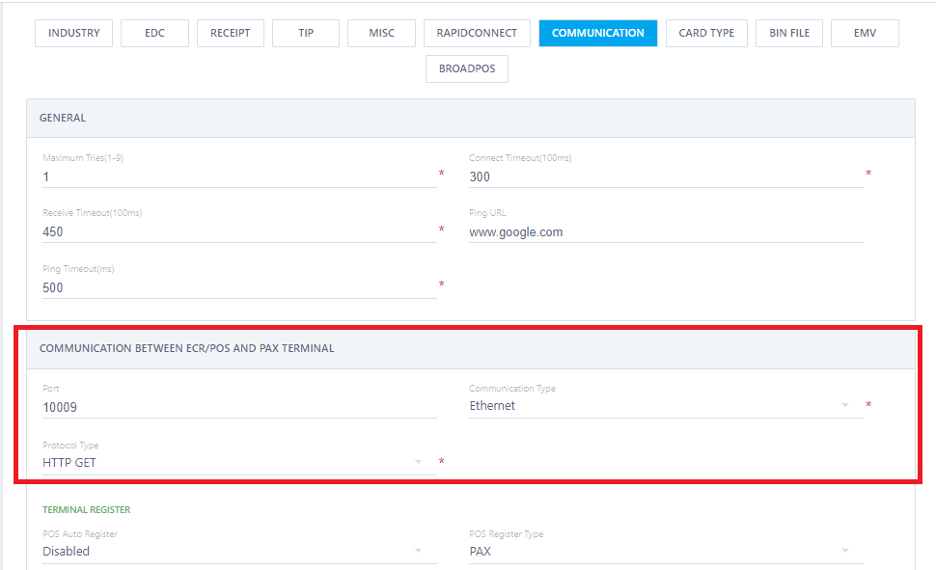The height and width of the screenshot is (570, 936).
Task: Select the COMMUNICATION tab
Action: (x=598, y=33)
